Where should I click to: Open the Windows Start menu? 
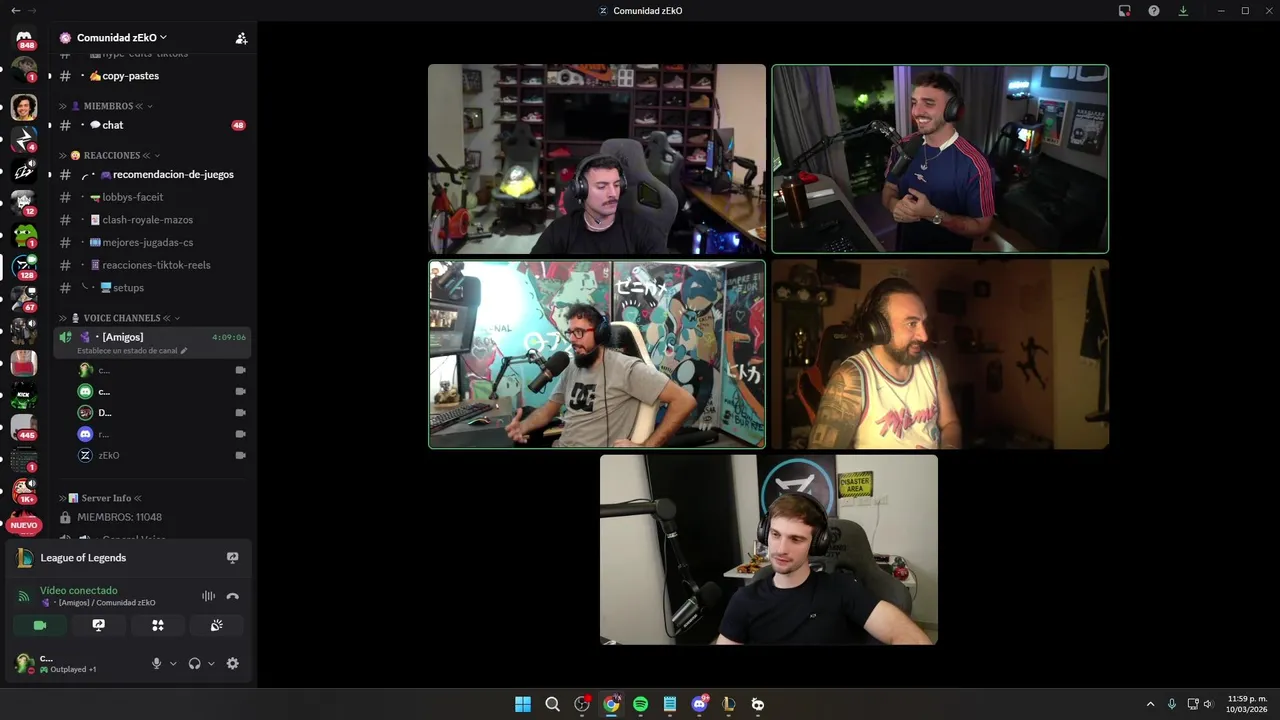[x=523, y=704]
